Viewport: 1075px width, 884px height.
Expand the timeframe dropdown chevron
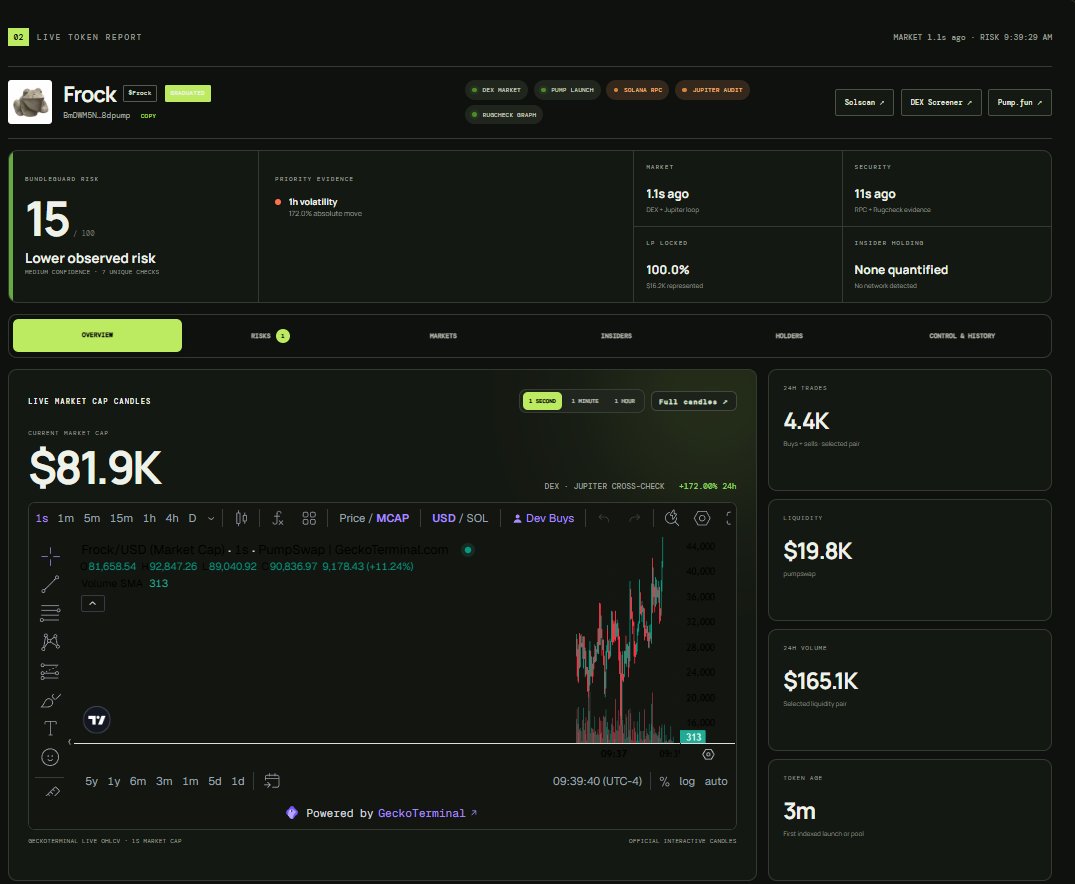211,518
